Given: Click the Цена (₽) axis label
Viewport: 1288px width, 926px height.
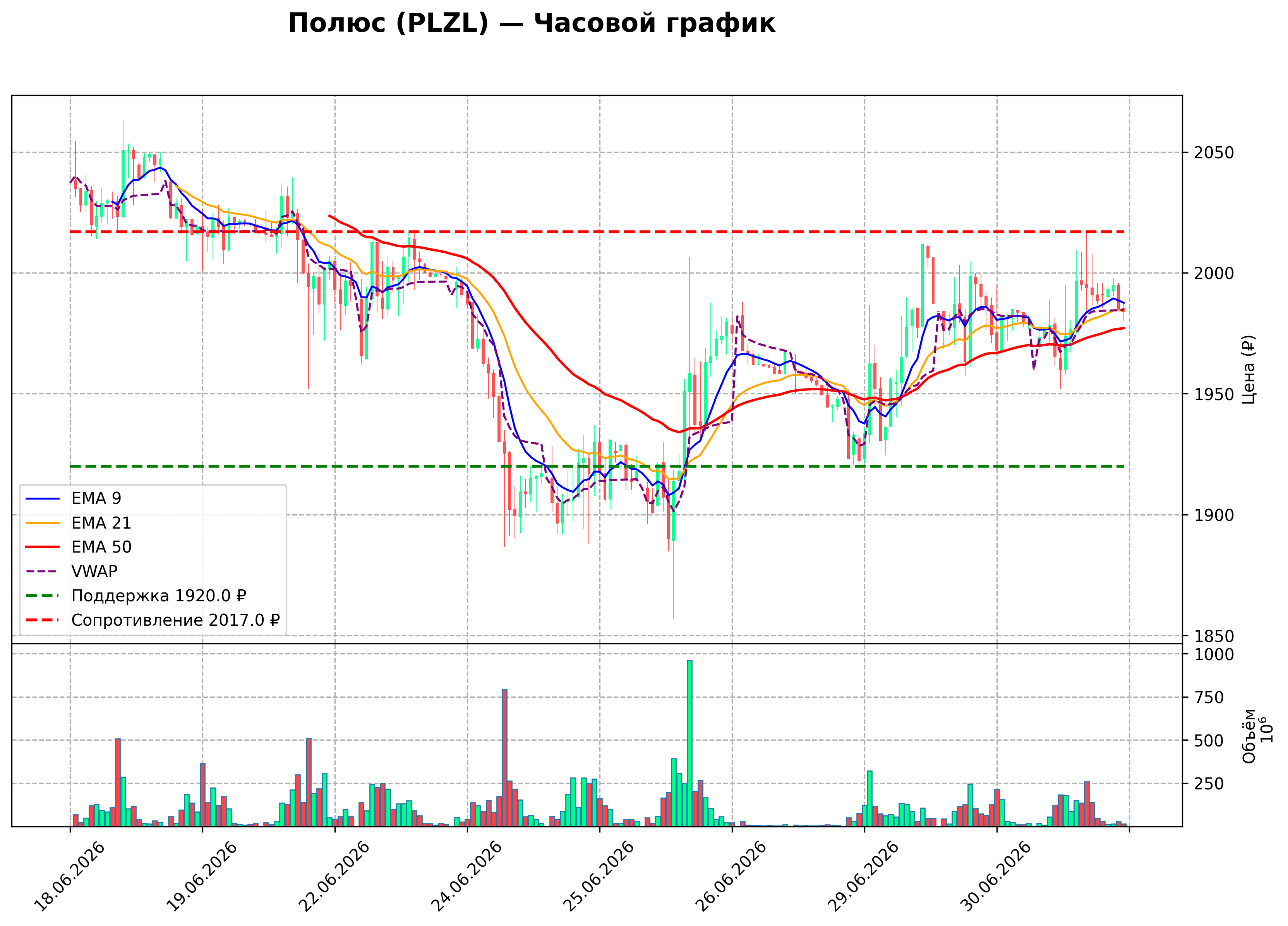Looking at the screenshot, I should click(x=1248, y=370).
